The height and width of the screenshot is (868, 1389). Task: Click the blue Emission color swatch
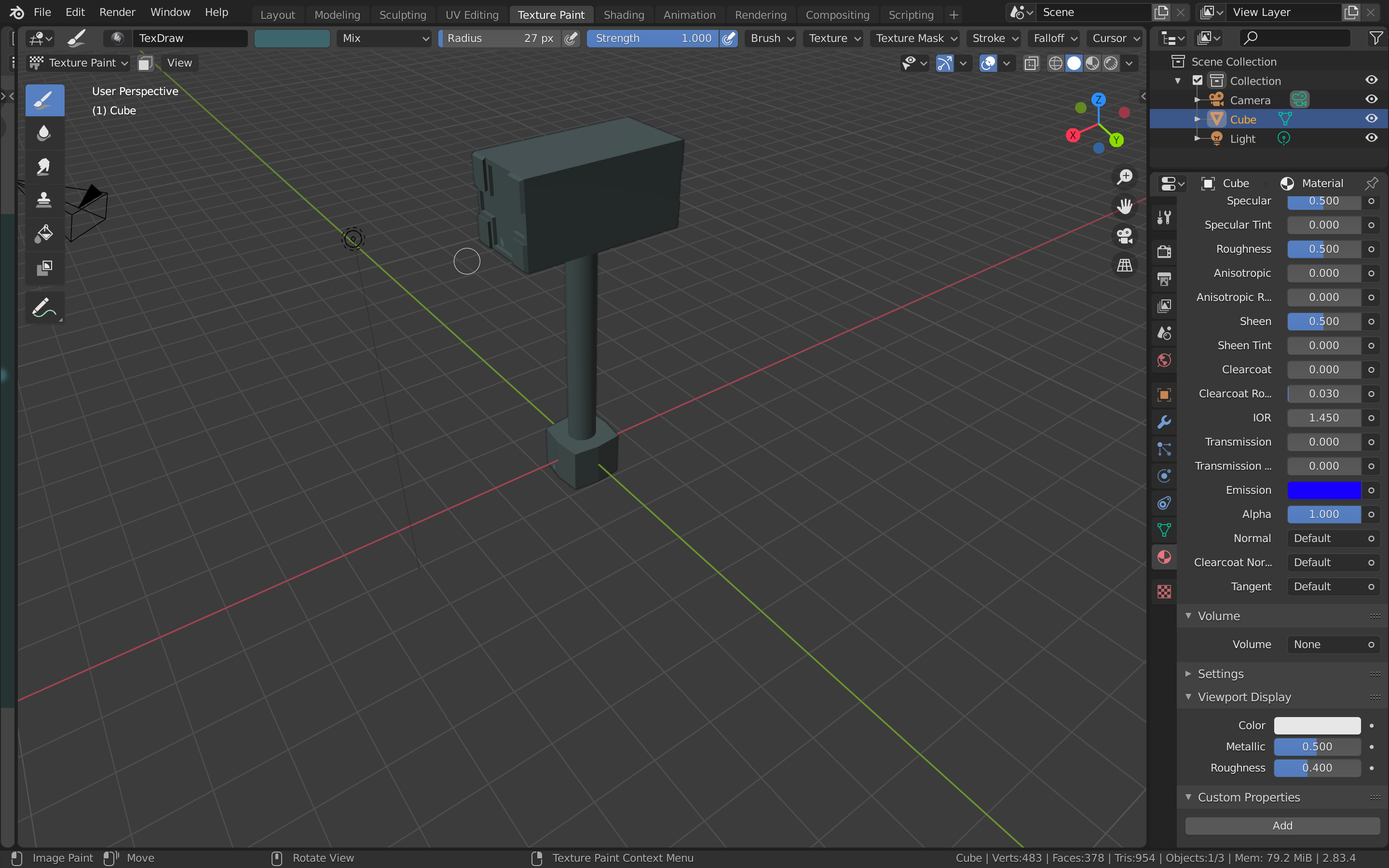(1323, 490)
